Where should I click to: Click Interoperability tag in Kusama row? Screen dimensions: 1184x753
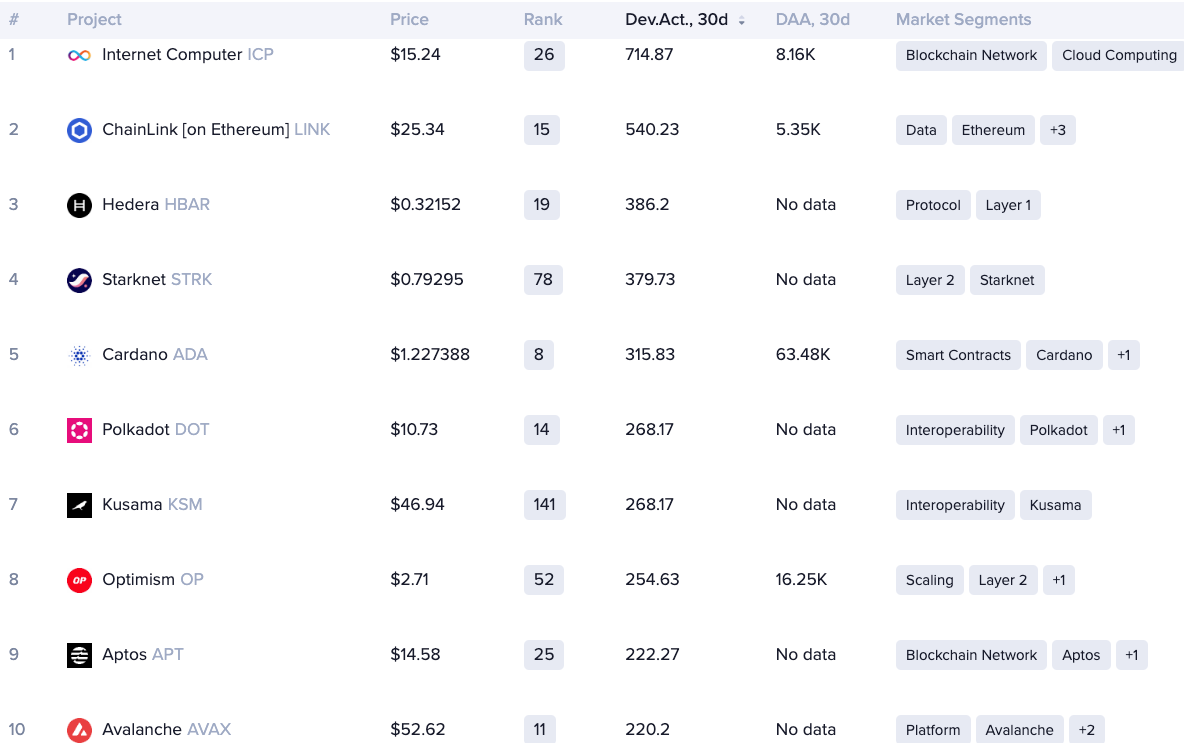(955, 505)
